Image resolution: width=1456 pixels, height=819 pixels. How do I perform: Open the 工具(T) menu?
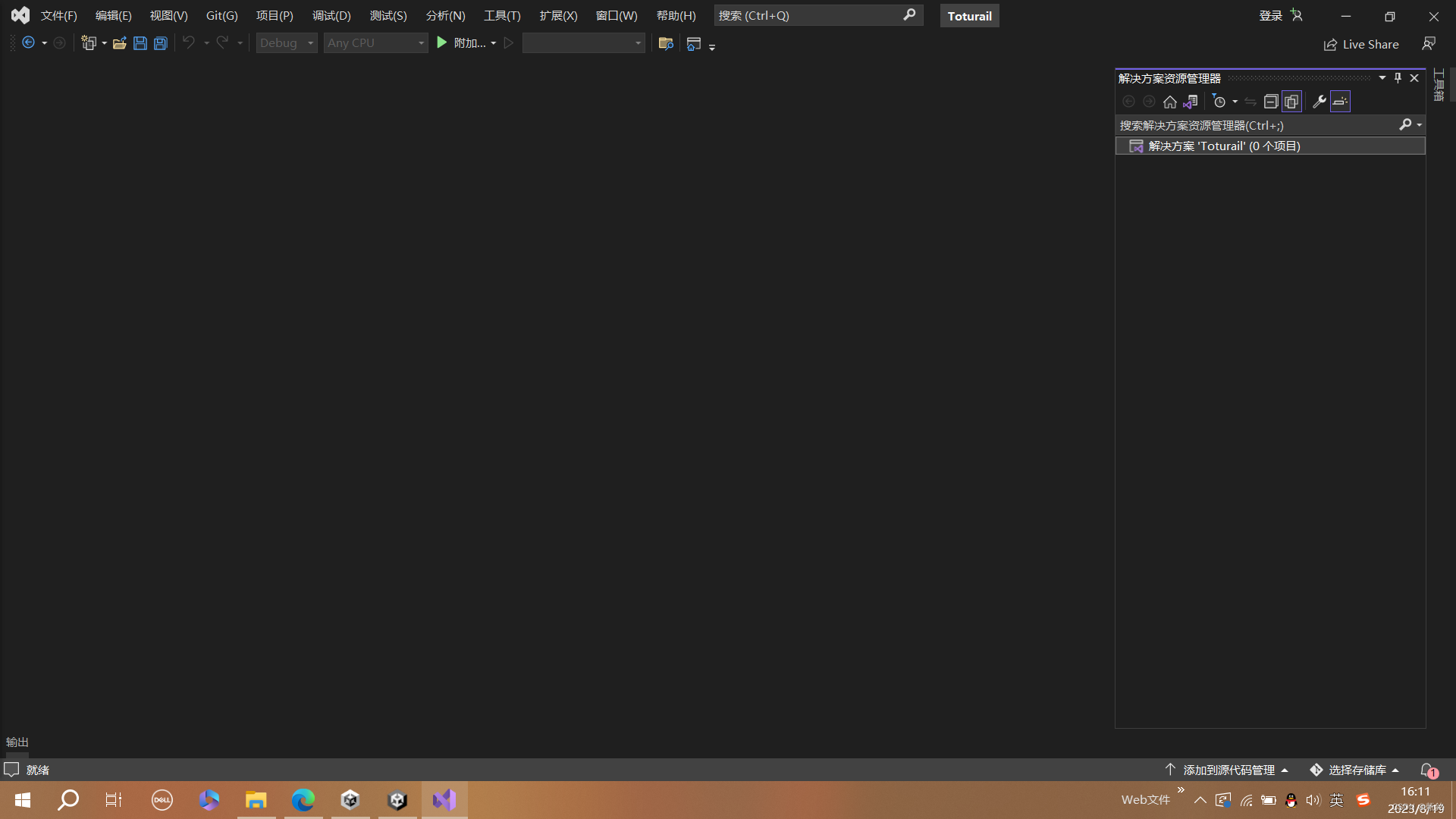point(502,15)
